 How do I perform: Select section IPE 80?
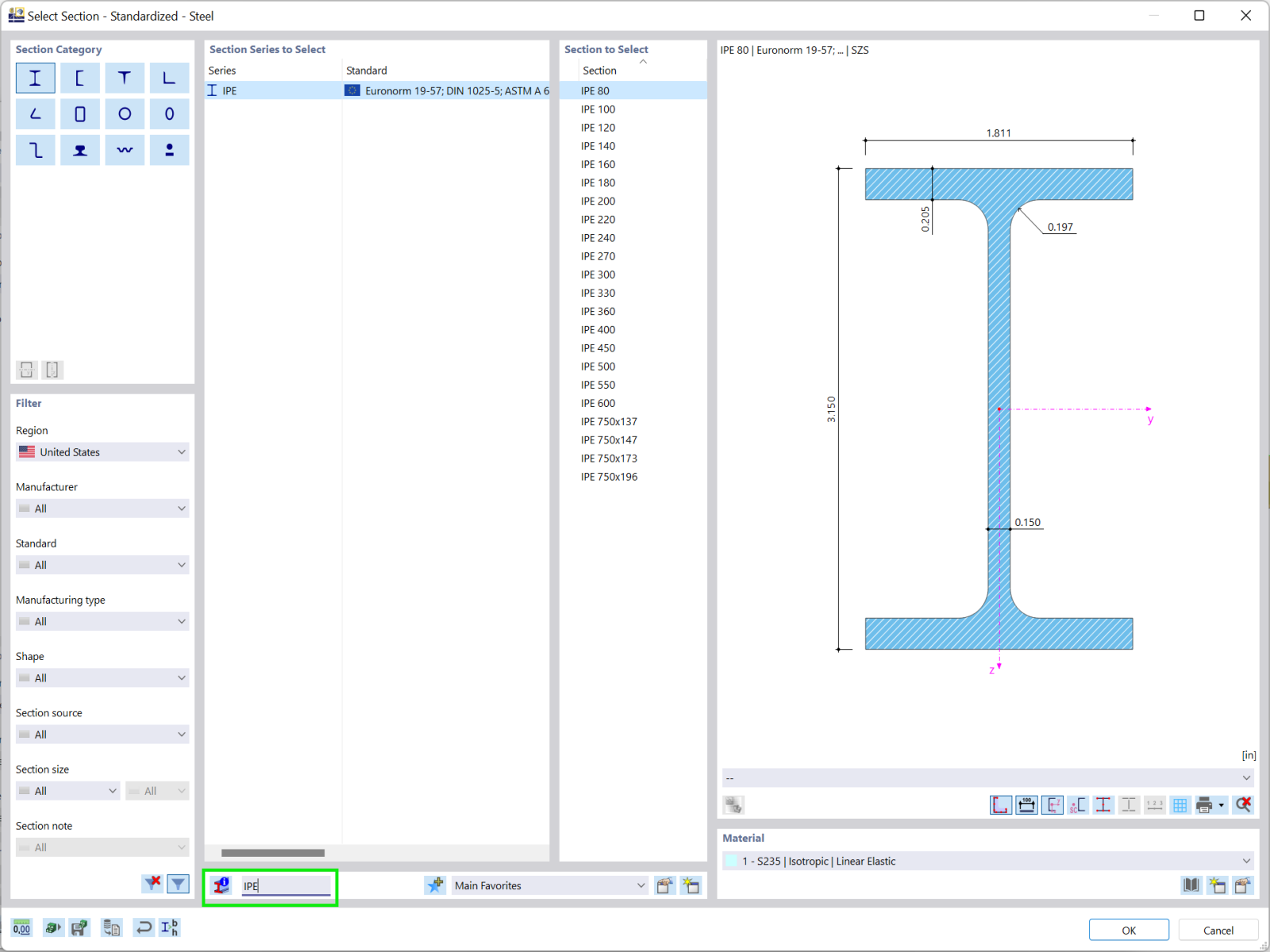[633, 90]
